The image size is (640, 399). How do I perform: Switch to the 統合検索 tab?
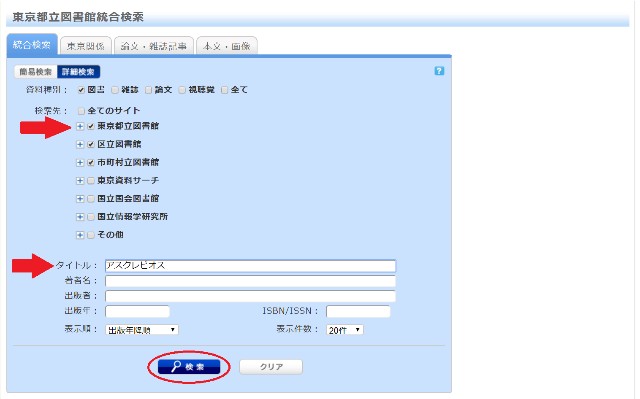click(32, 45)
